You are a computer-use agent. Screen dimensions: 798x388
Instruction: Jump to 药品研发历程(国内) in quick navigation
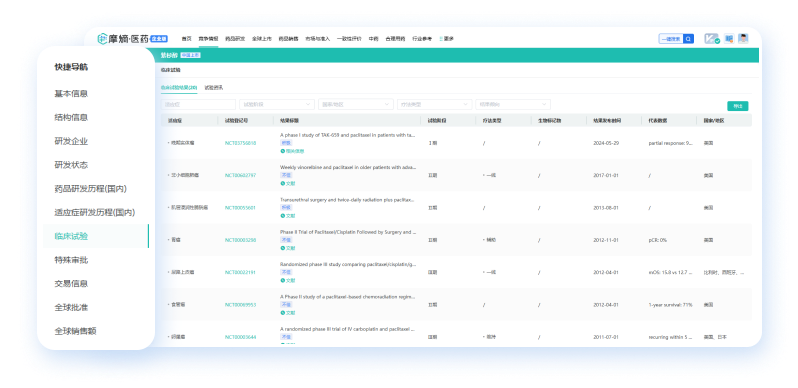click(91, 188)
